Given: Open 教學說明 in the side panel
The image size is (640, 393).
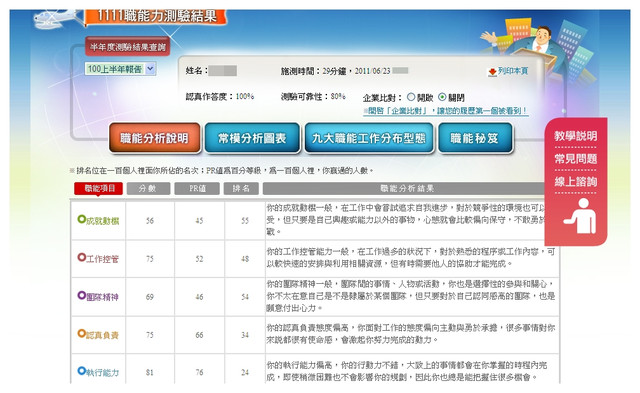Looking at the screenshot, I should 576,135.
